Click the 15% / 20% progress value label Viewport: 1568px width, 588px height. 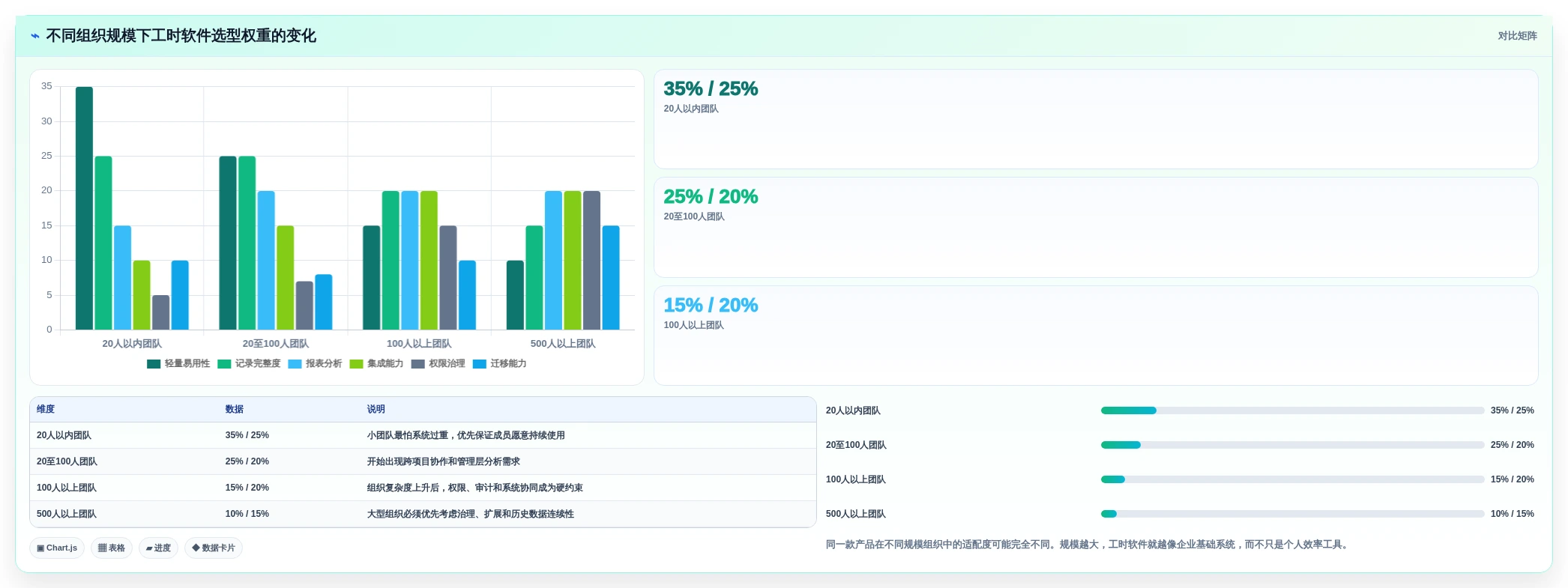(1512, 479)
